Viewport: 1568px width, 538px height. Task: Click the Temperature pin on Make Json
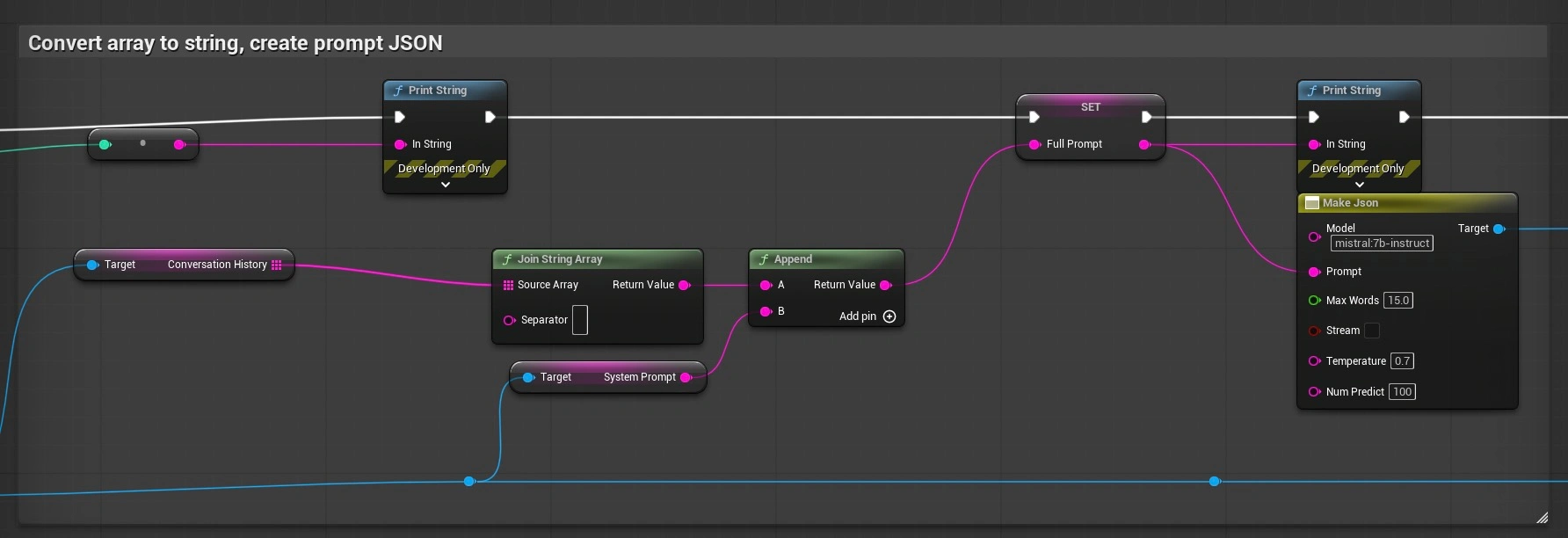1315,361
